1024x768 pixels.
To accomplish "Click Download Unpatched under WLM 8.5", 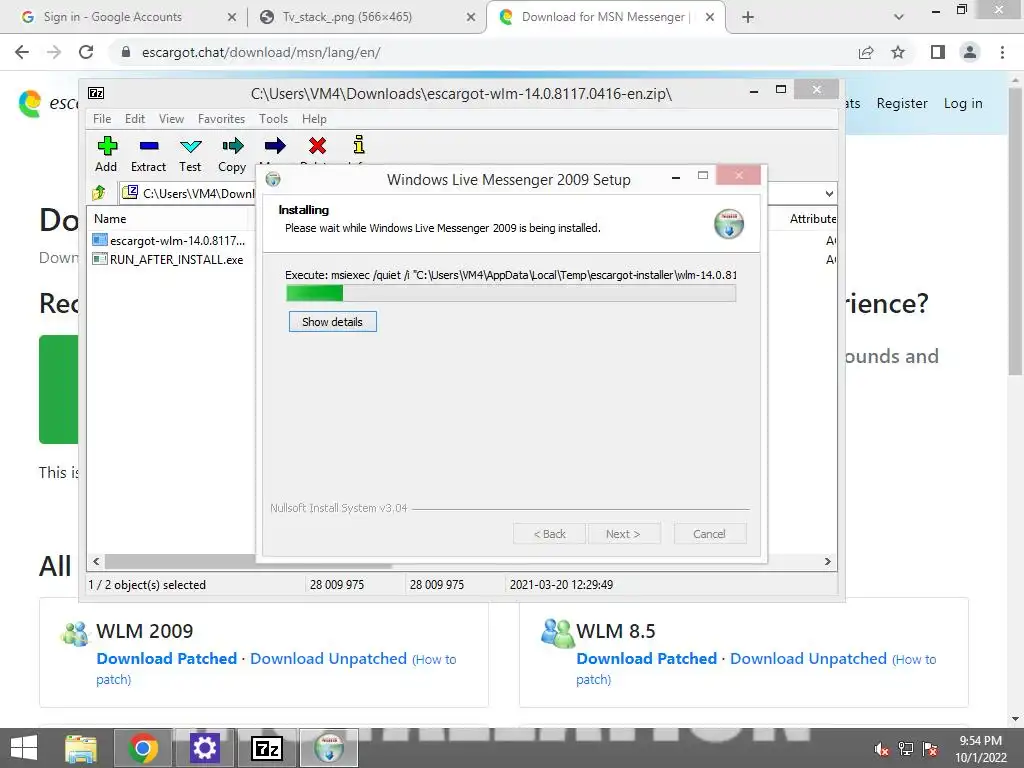I will click(808, 658).
